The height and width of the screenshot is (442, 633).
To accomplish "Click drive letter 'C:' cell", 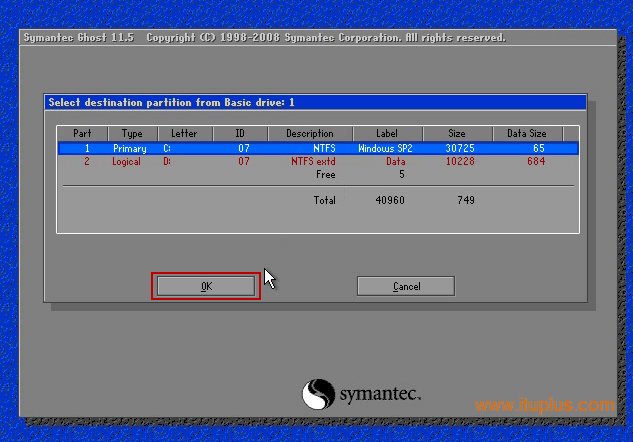I will coord(167,149).
